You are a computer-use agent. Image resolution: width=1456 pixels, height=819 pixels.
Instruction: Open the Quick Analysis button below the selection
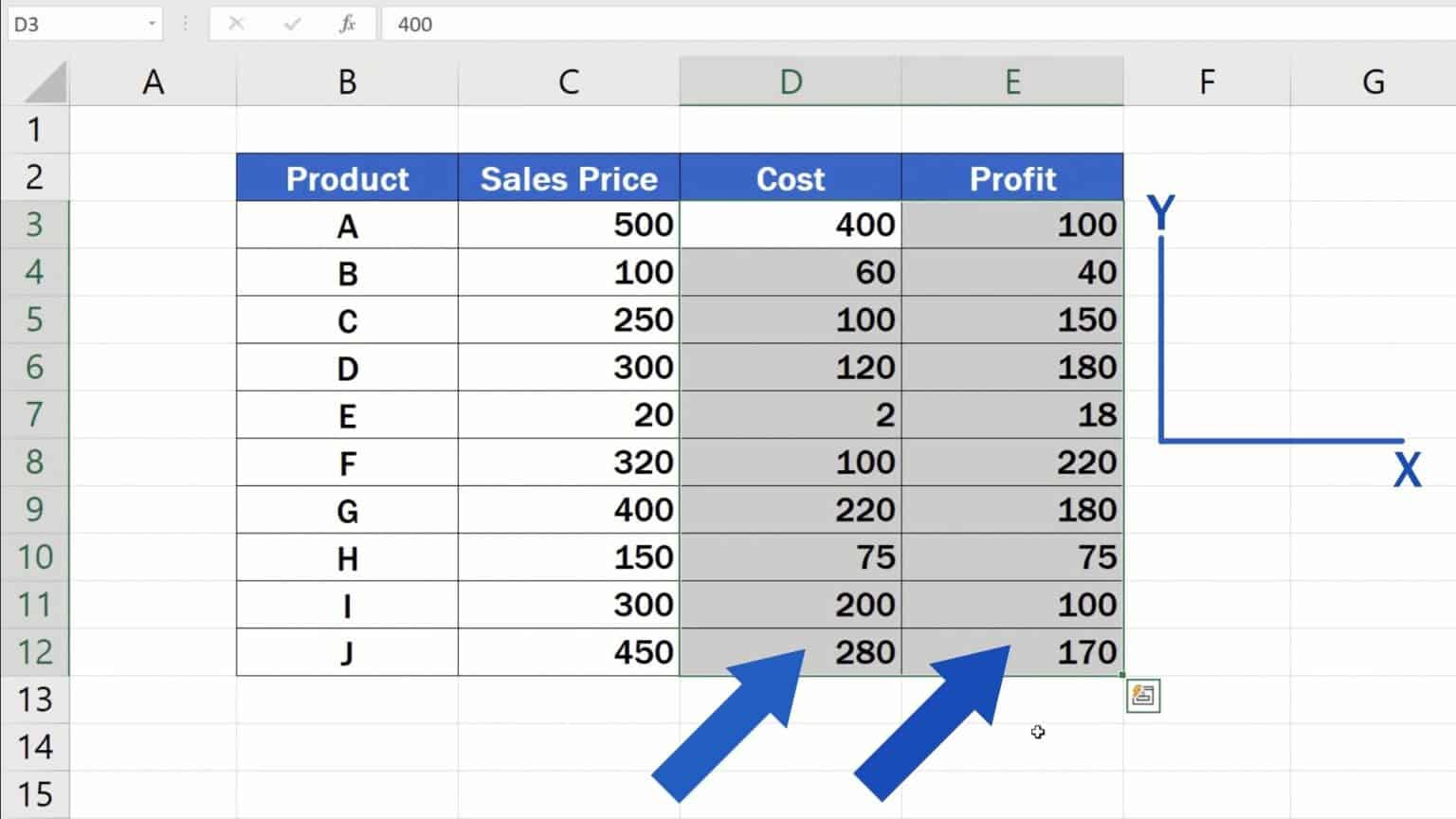click(1142, 696)
